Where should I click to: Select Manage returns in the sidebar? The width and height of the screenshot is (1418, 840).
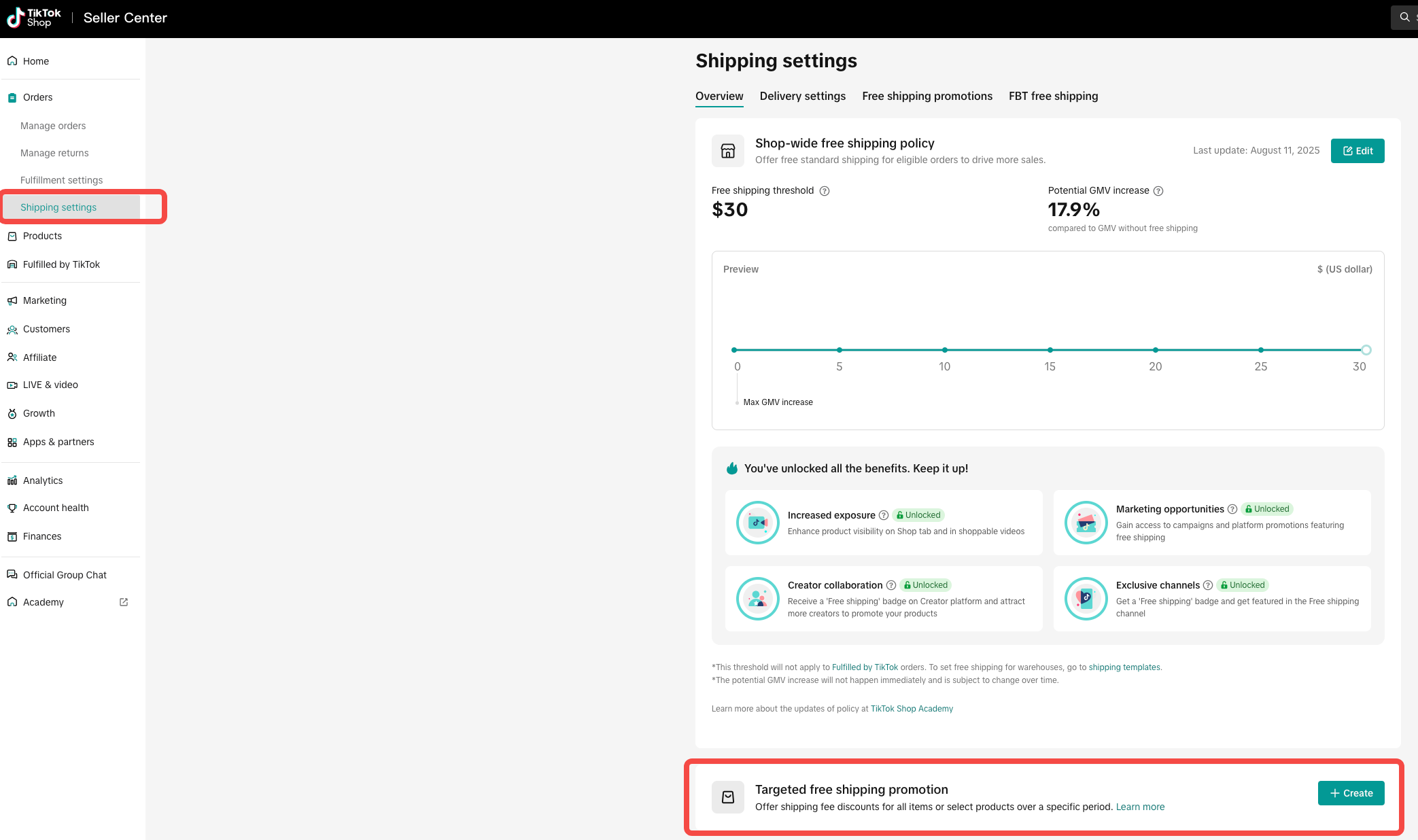pyautogui.click(x=54, y=153)
